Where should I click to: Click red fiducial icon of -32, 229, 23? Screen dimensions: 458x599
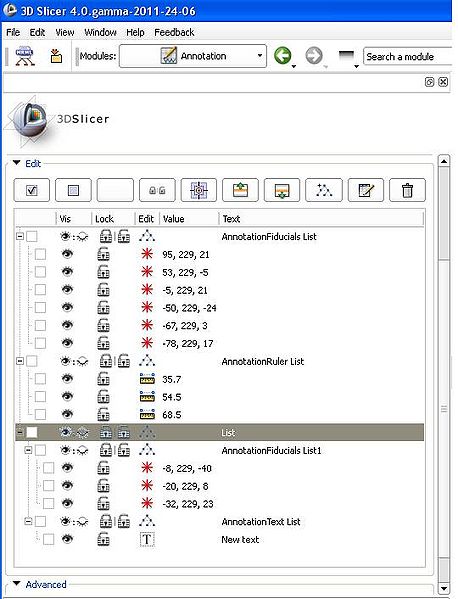click(x=147, y=503)
